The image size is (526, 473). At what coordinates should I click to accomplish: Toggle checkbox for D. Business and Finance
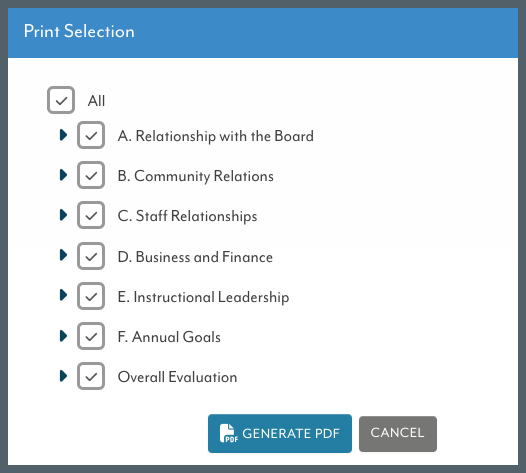coord(91,256)
